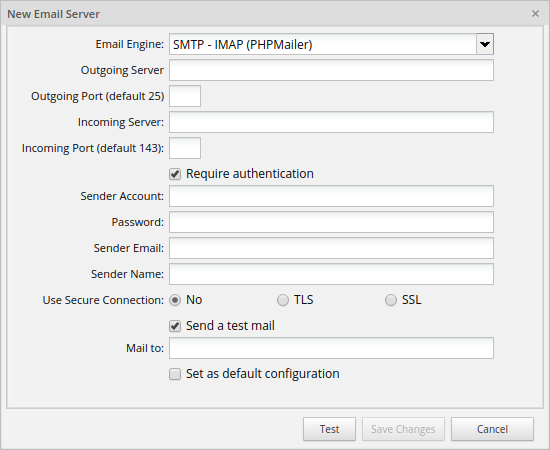Image resolution: width=550 pixels, height=450 pixels.
Task: Click the Outgoing Port input box
Action: (x=185, y=96)
